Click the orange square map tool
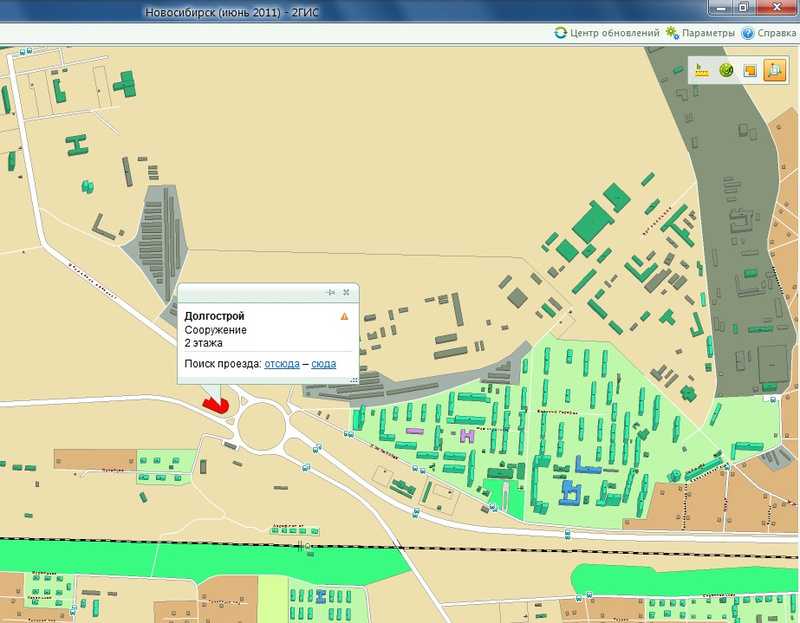This screenshot has width=800, height=623. coord(750,70)
